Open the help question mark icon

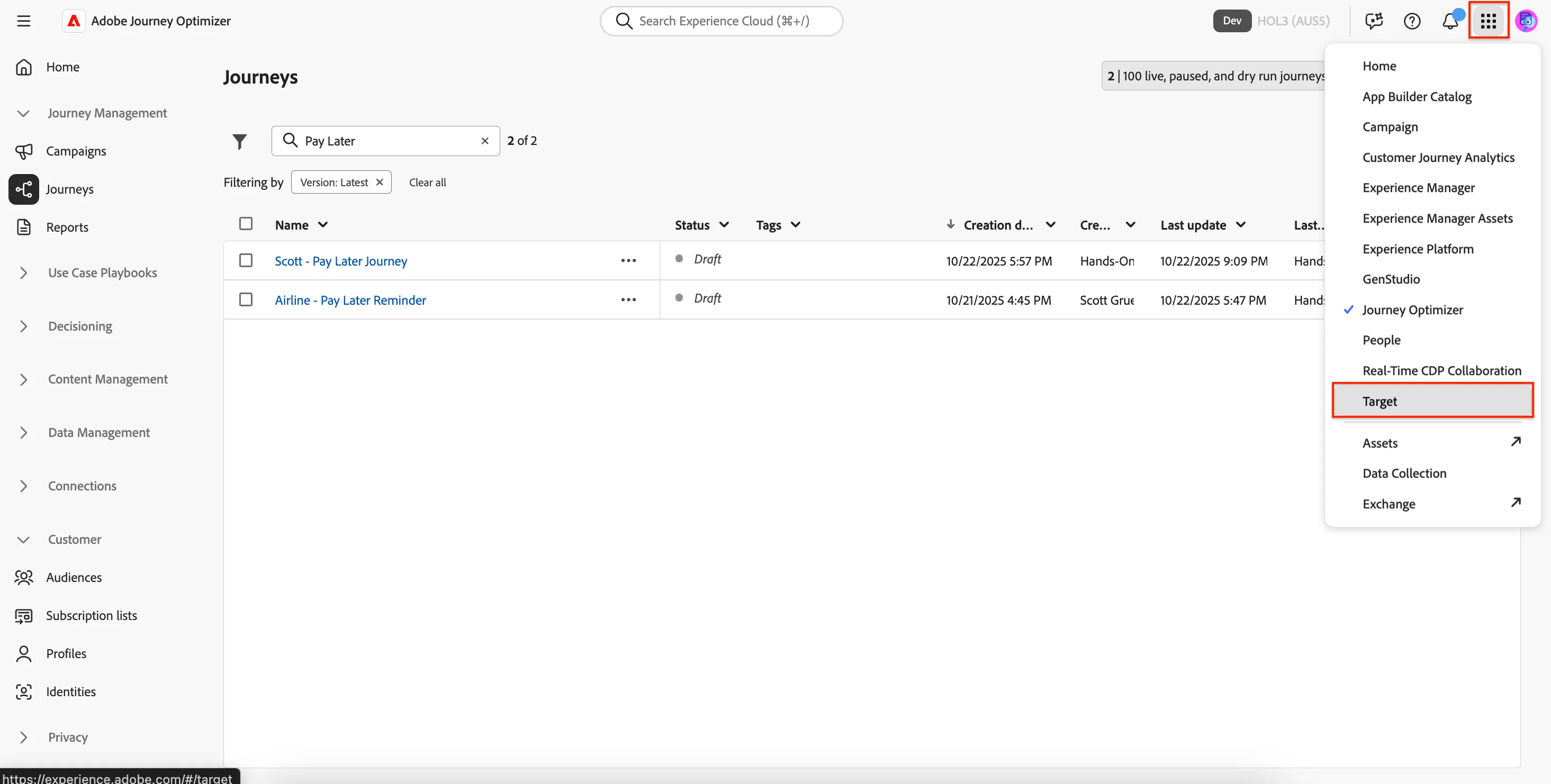1411,21
